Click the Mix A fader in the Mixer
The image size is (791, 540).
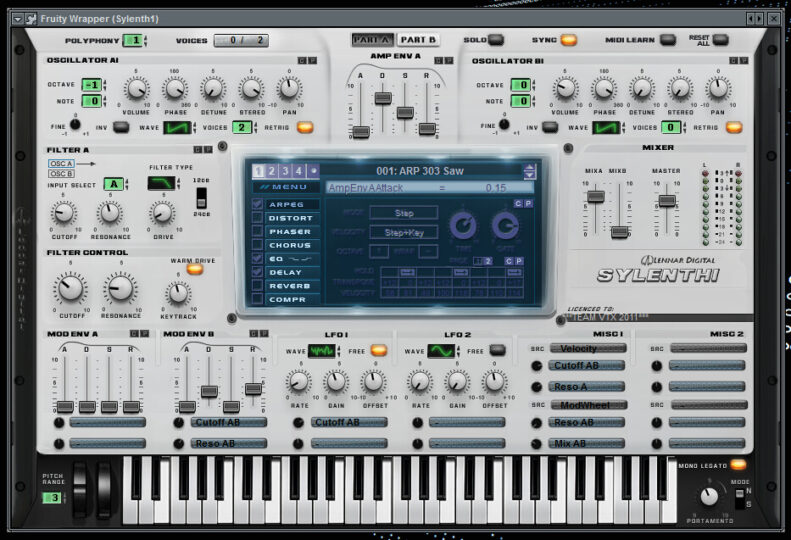tap(595, 196)
